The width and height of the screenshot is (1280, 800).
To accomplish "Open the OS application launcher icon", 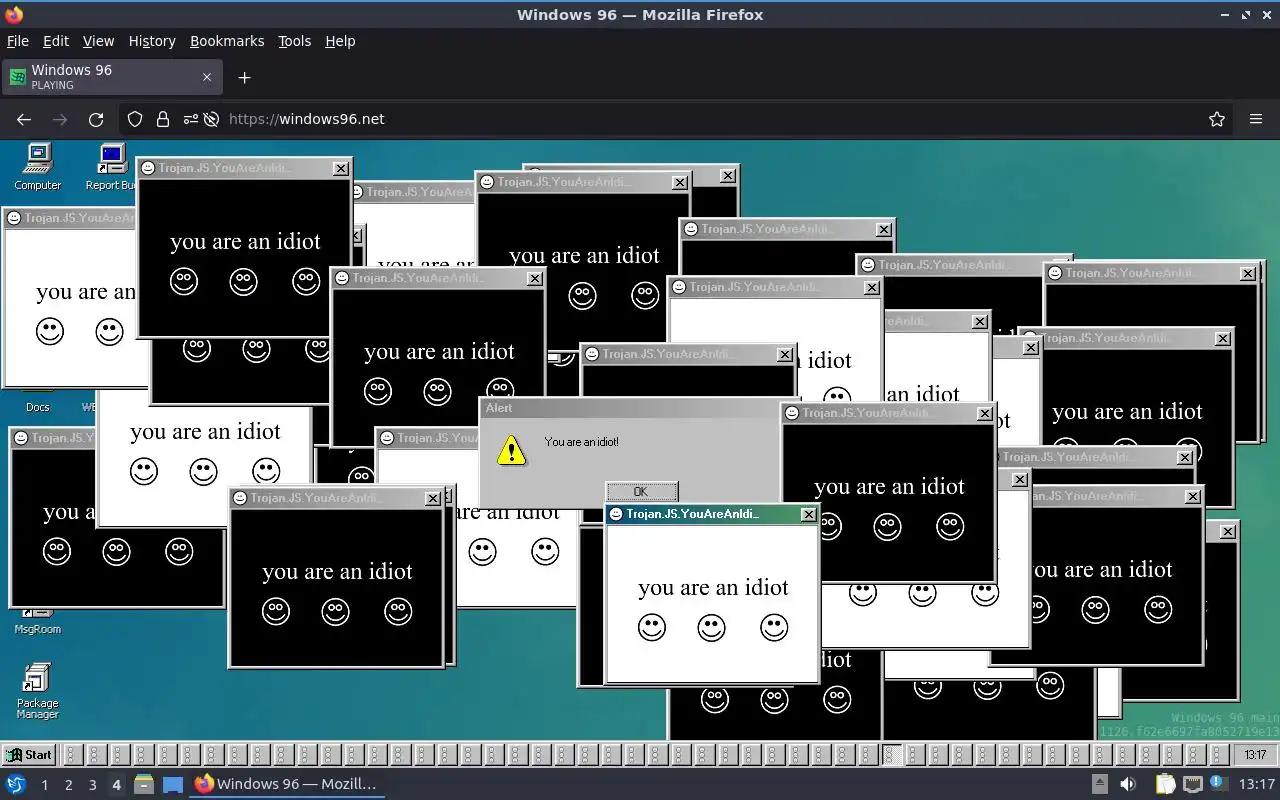I will (x=15, y=784).
